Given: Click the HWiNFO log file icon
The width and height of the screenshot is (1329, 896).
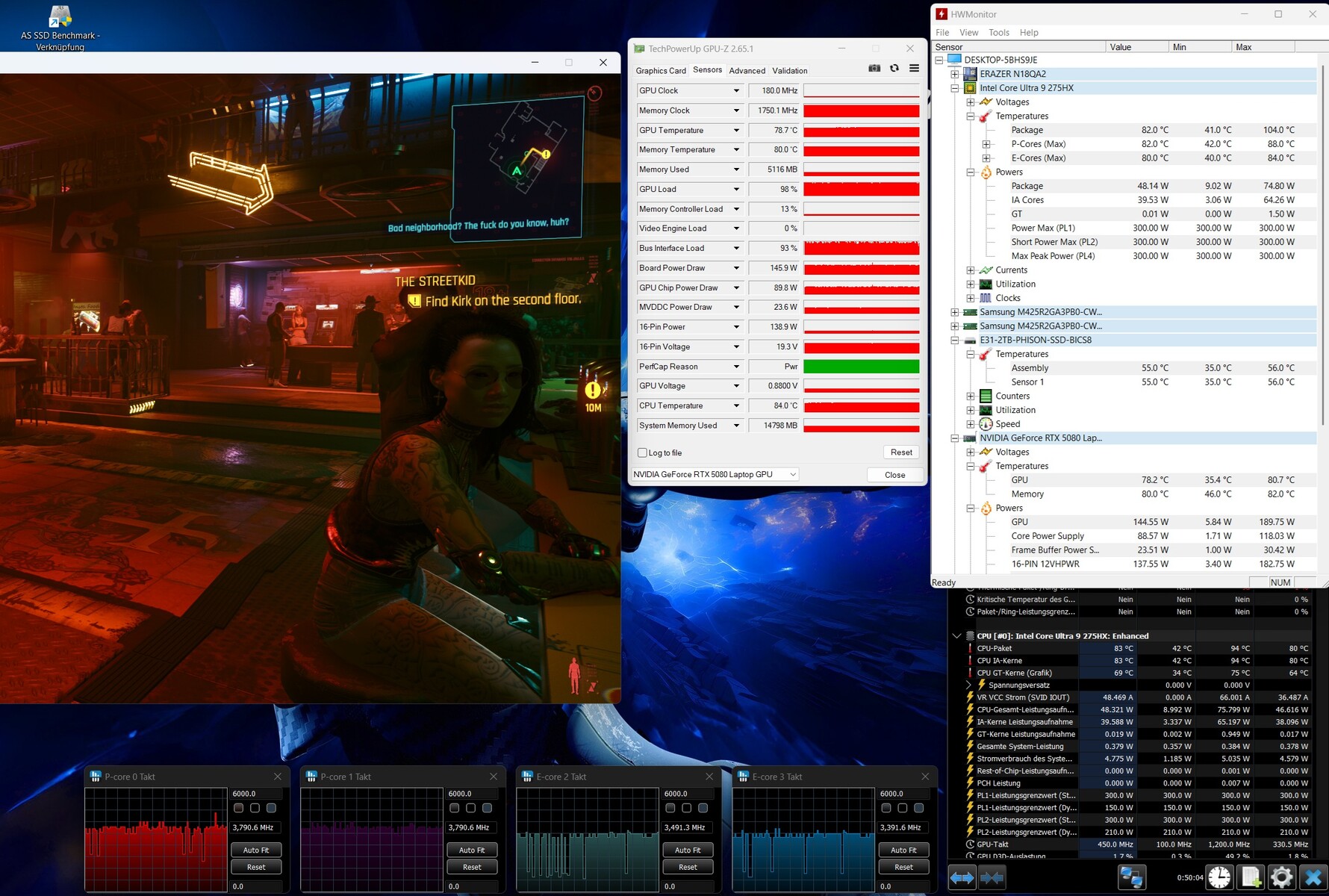Looking at the screenshot, I should point(1251,877).
